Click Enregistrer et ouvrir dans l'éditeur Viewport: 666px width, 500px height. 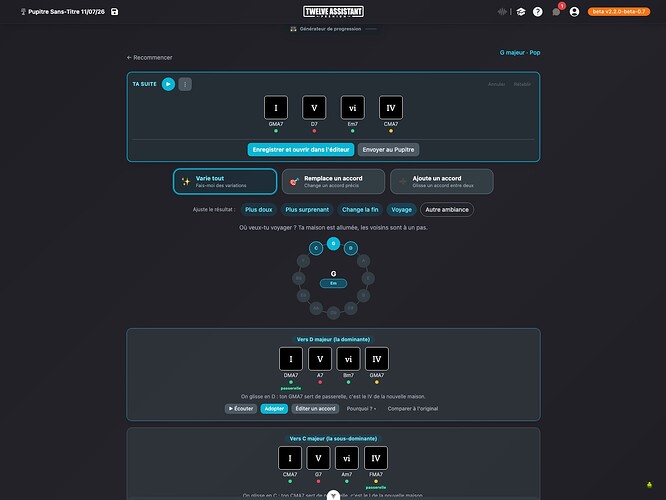301,150
